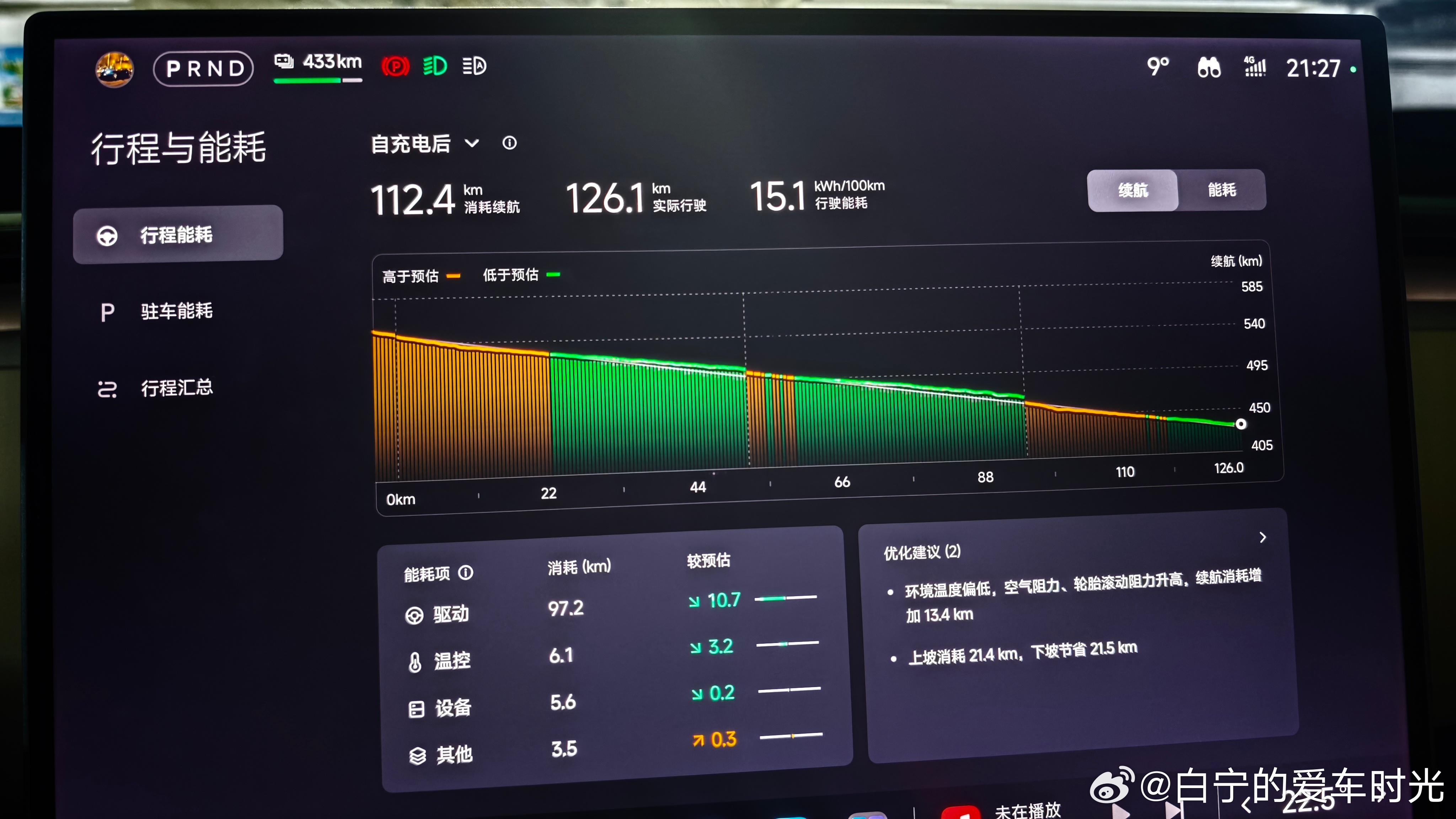Tap the info icon next to 能耗项

(x=466, y=573)
